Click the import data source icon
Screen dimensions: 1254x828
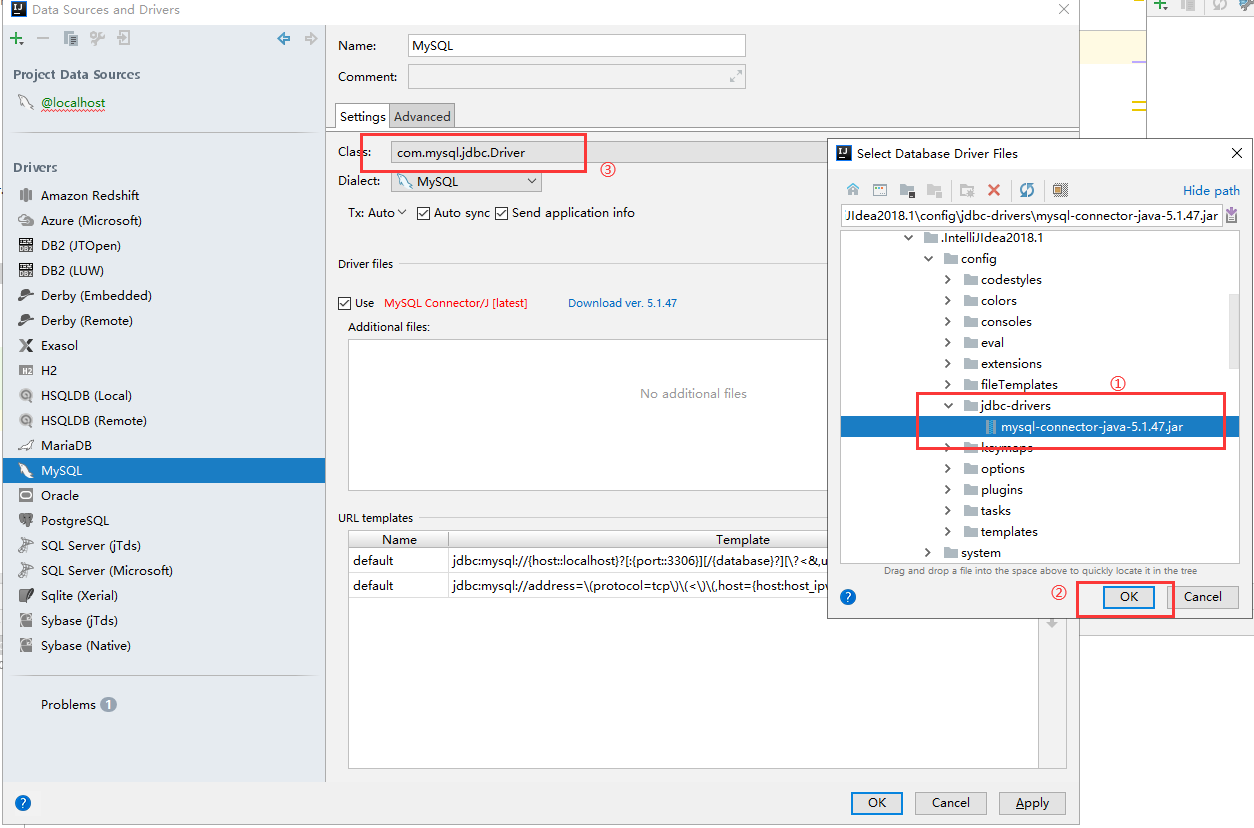[124, 38]
